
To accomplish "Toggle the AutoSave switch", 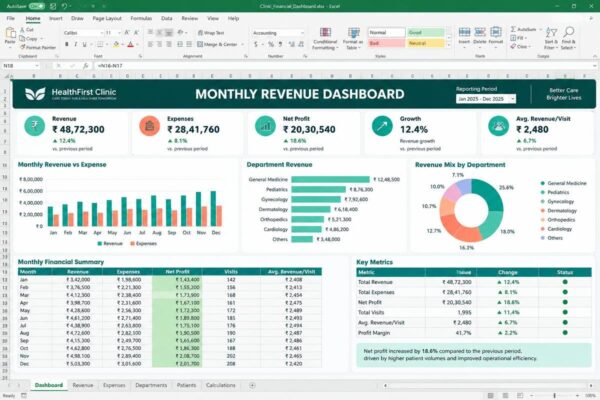I will coord(37,7).
